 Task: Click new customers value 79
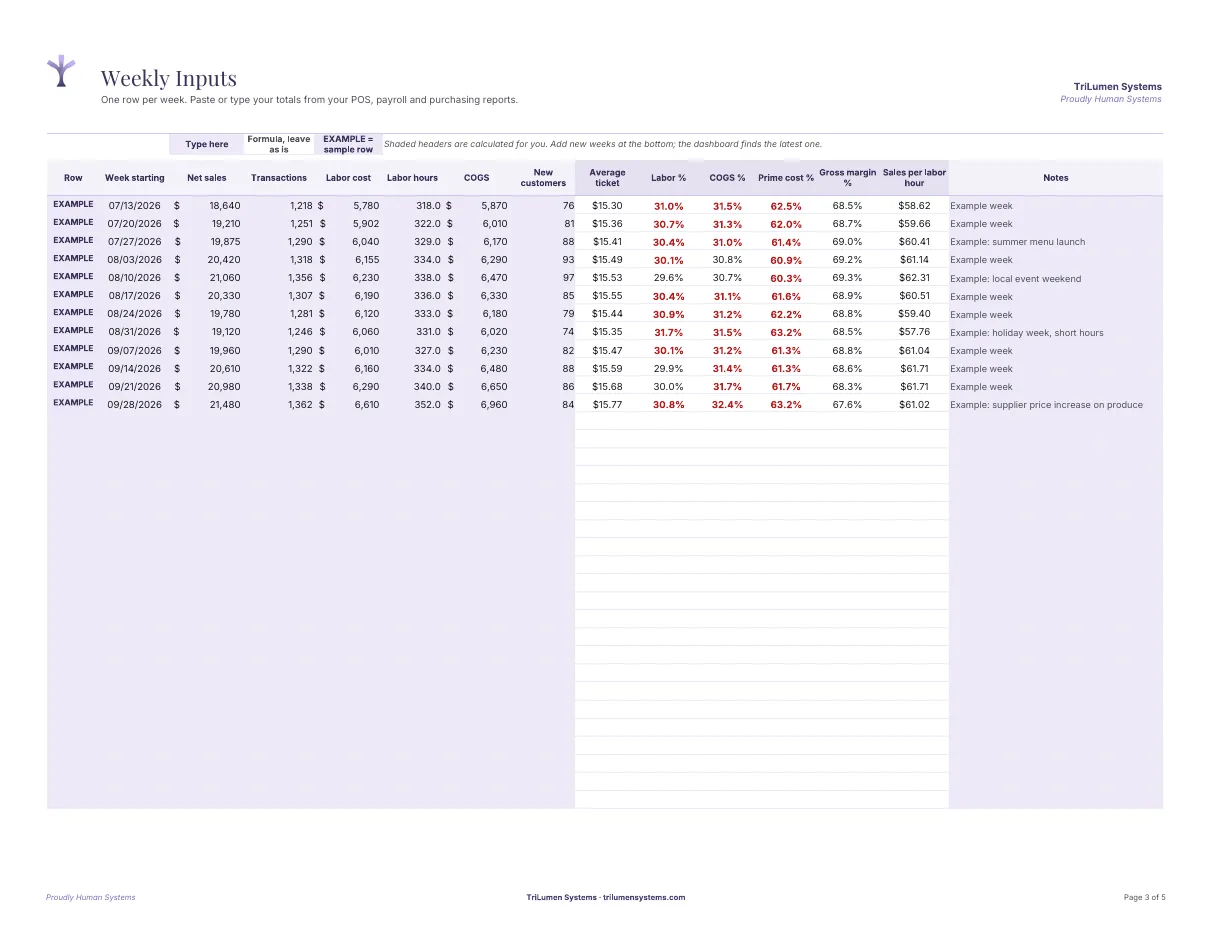tap(569, 314)
